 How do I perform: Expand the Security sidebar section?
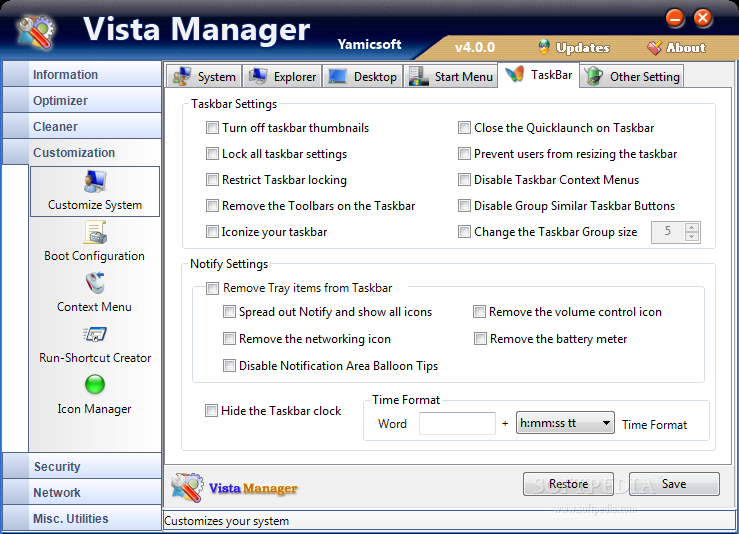click(82, 466)
